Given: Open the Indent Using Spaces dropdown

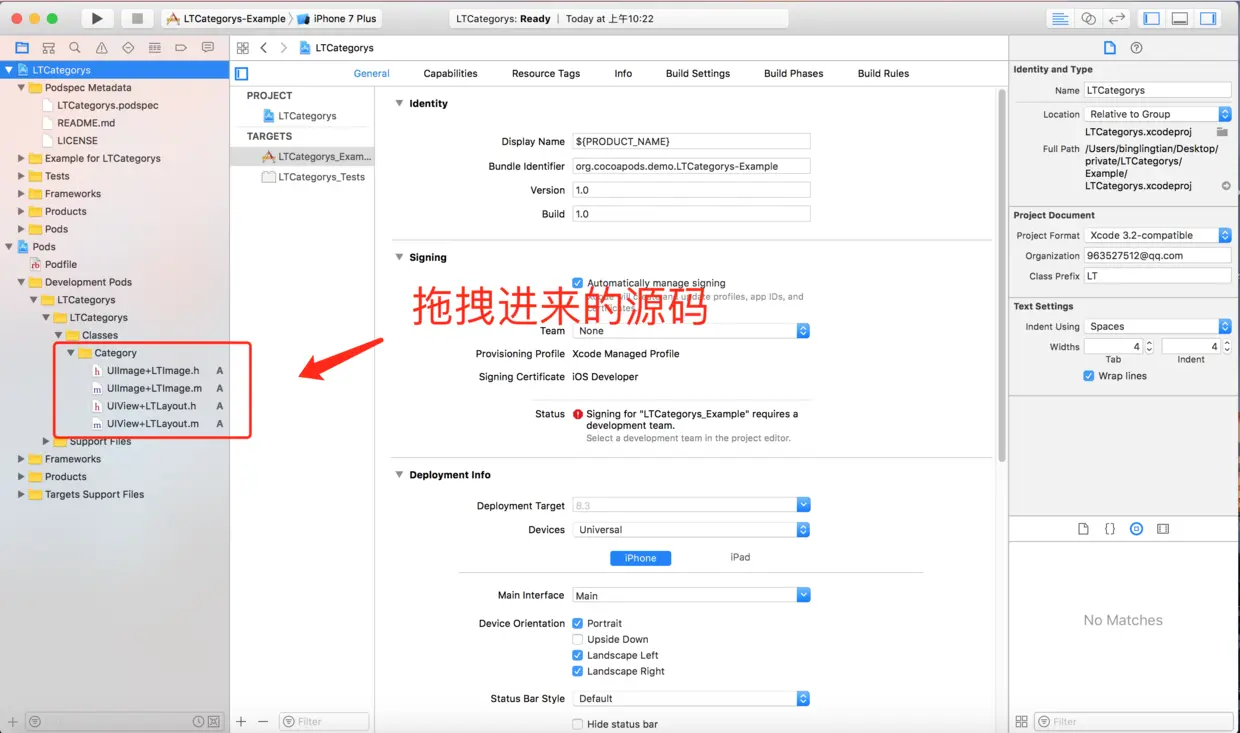Looking at the screenshot, I should coord(1158,326).
